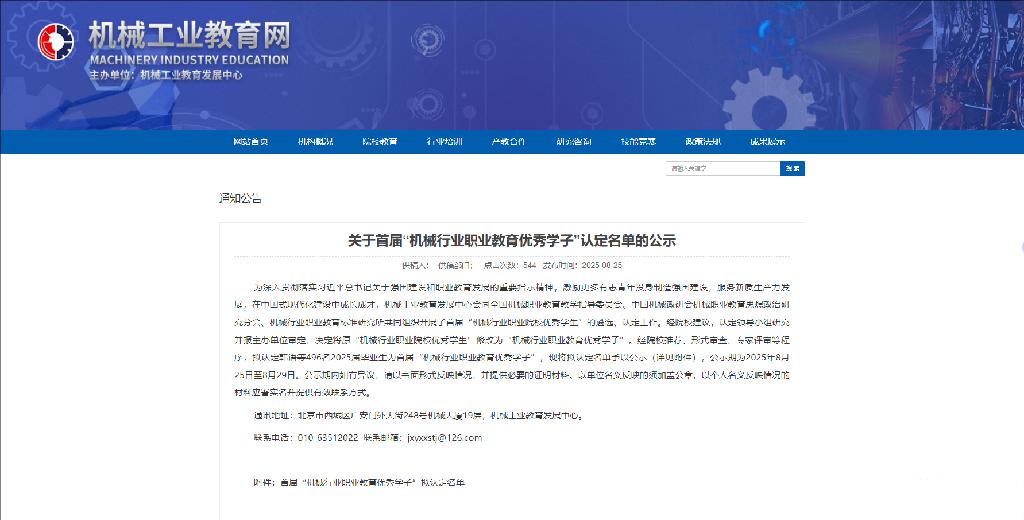Open the 成果展示 navigation item
The height and width of the screenshot is (520, 1024).
tap(767, 142)
